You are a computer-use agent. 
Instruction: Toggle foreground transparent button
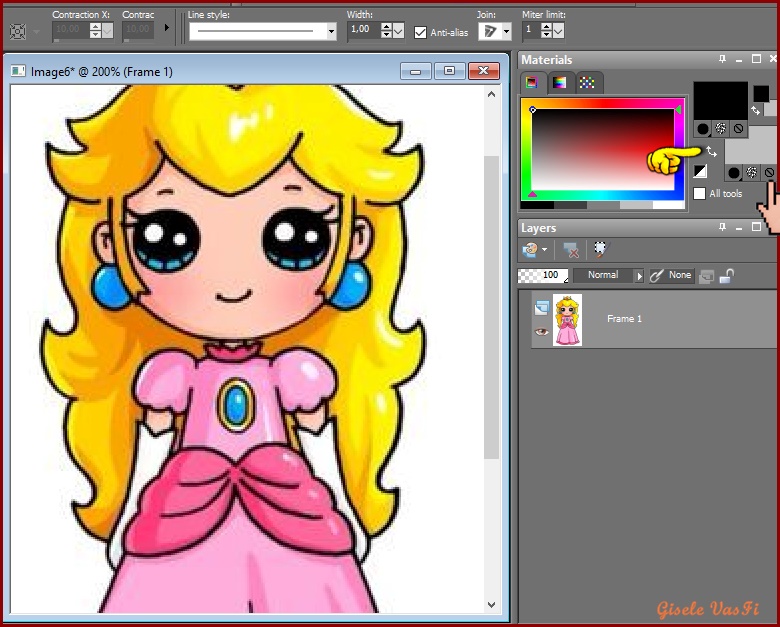tap(738, 129)
